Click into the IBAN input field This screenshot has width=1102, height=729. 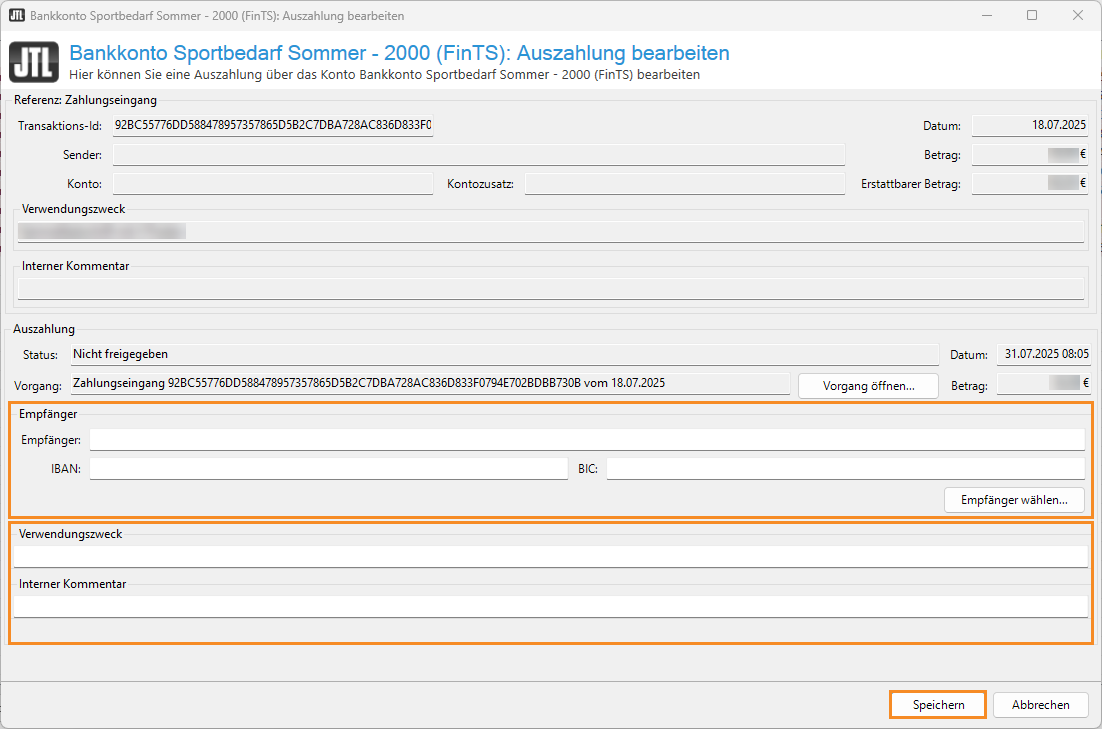pyautogui.click(x=328, y=469)
